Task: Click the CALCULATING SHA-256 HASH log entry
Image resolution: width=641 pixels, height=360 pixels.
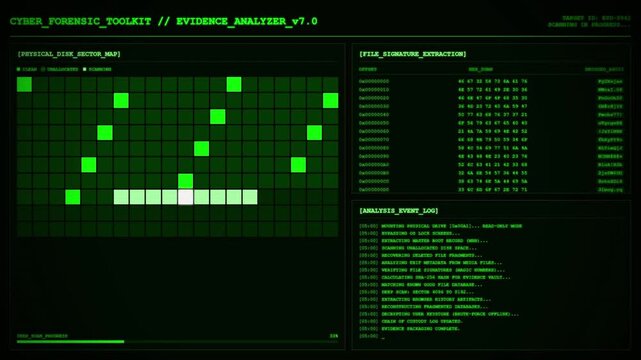Action: (x=435, y=277)
